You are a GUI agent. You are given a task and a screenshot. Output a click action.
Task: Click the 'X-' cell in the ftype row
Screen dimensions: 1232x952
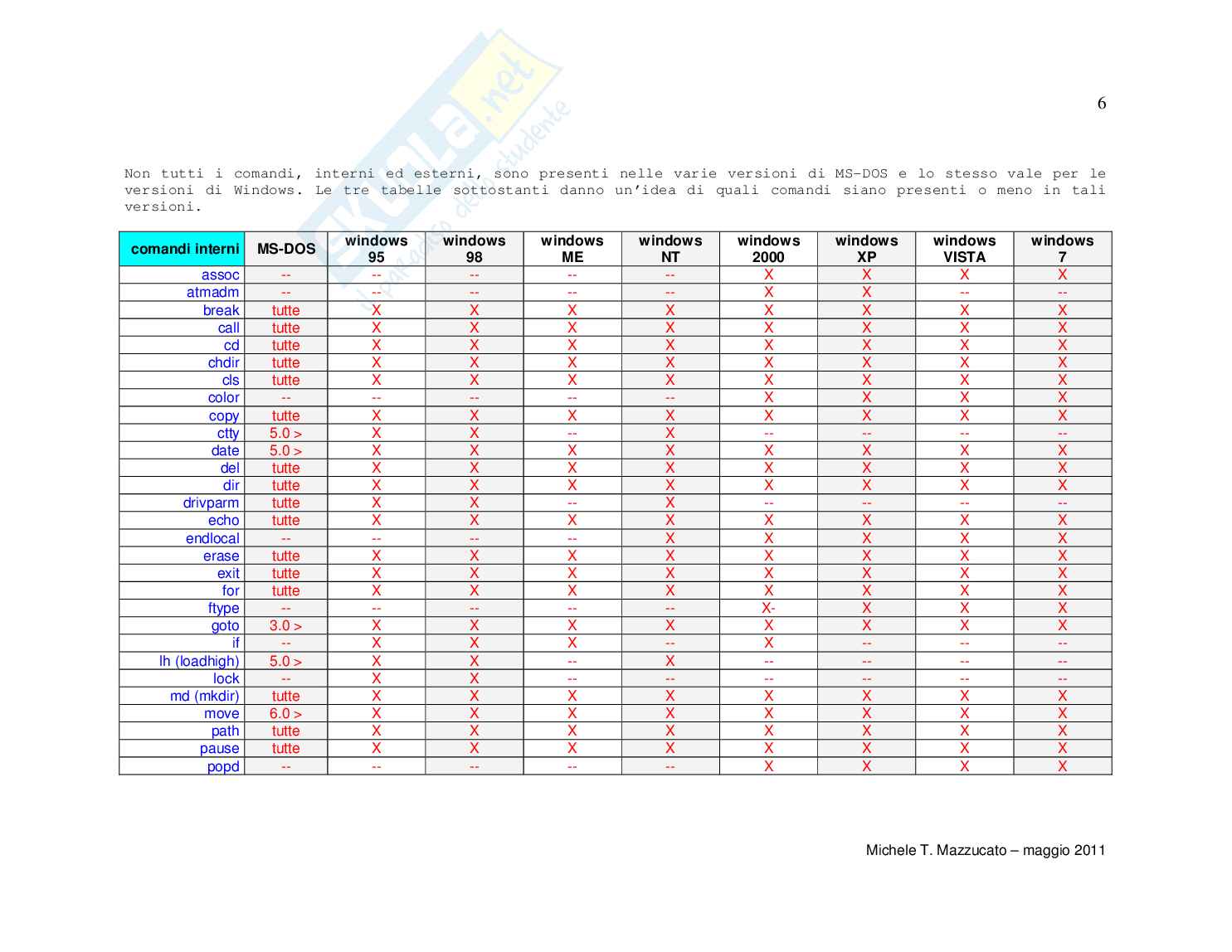pos(768,609)
